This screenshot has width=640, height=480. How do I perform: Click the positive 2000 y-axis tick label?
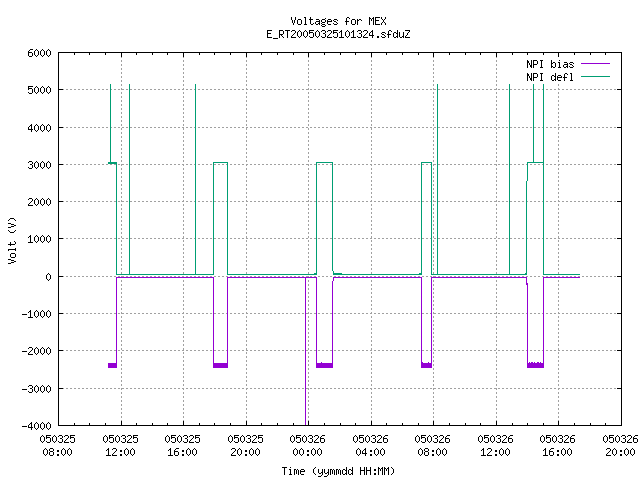click(39, 202)
